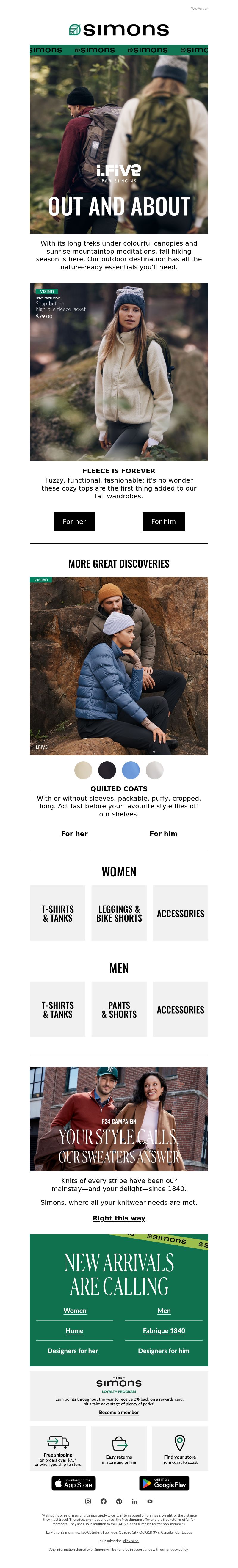Click the find your store pin icon
This screenshot has height=1568, width=238.
[180, 1443]
